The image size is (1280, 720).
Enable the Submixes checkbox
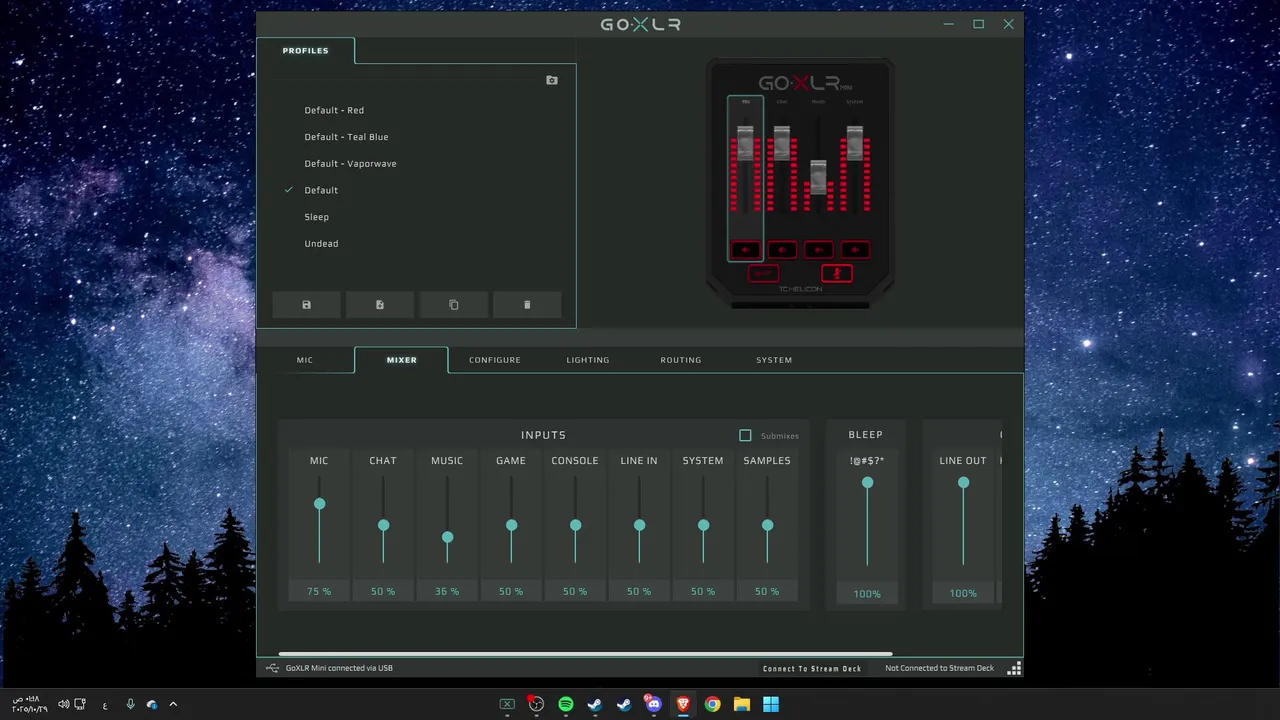pyautogui.click(x=745, y=435)
